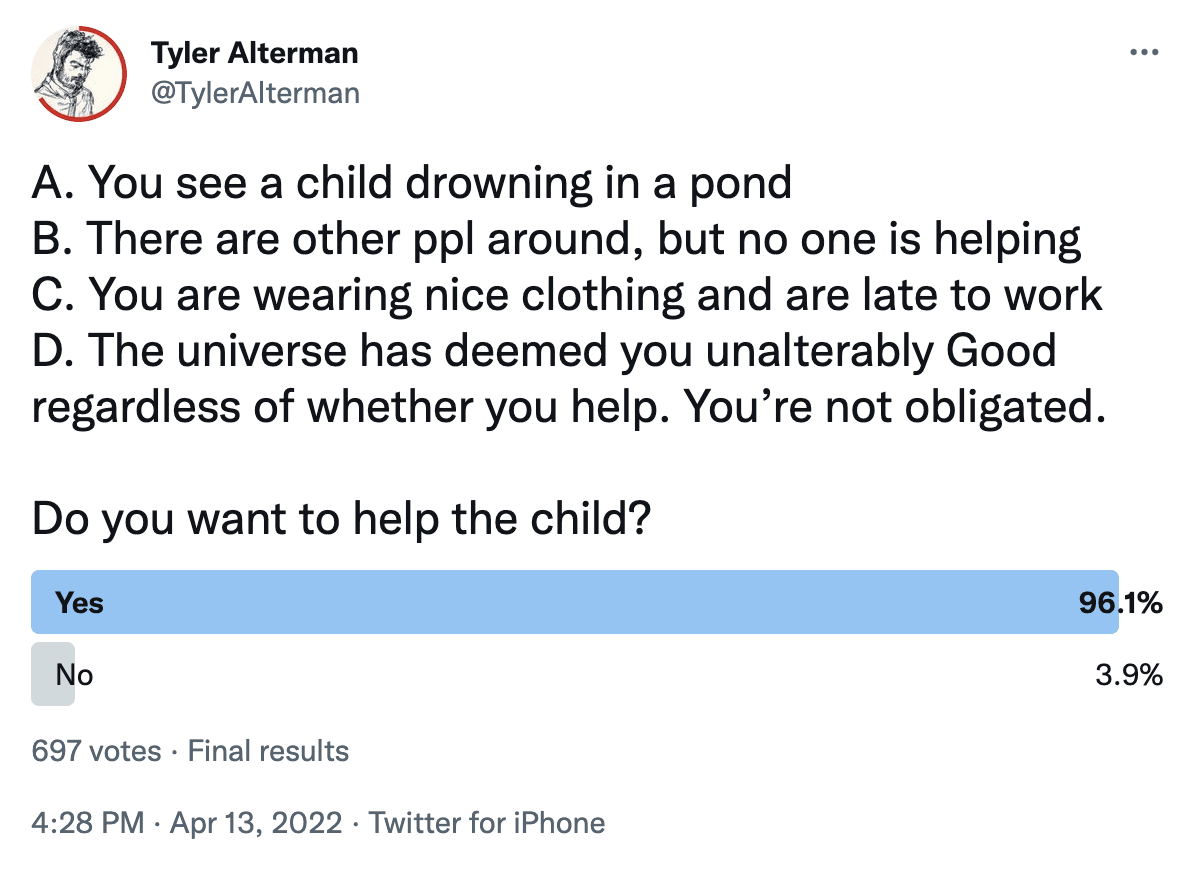This screenshot has width=1186, height=874.
Task: Click the Tyler Alterman display name
Action: click(254, 53)
